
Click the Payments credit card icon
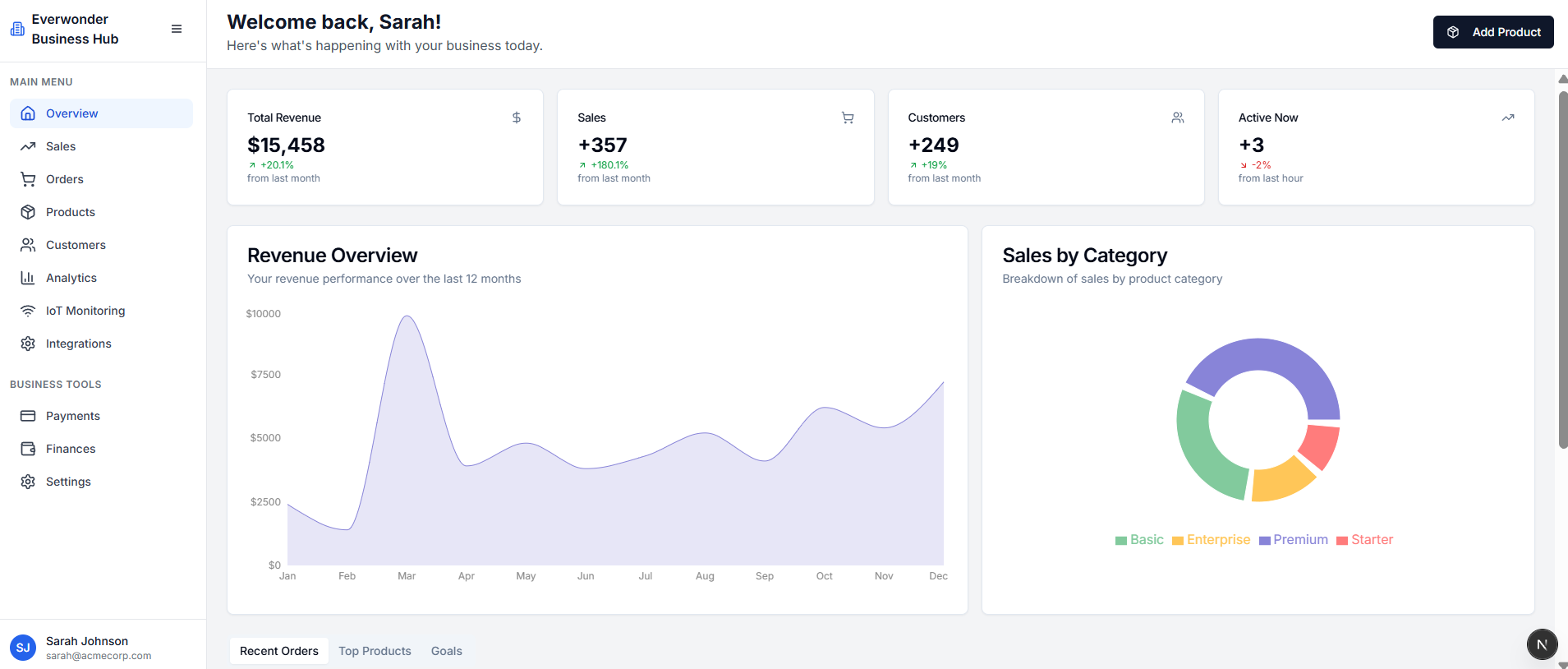click(28, 416)
